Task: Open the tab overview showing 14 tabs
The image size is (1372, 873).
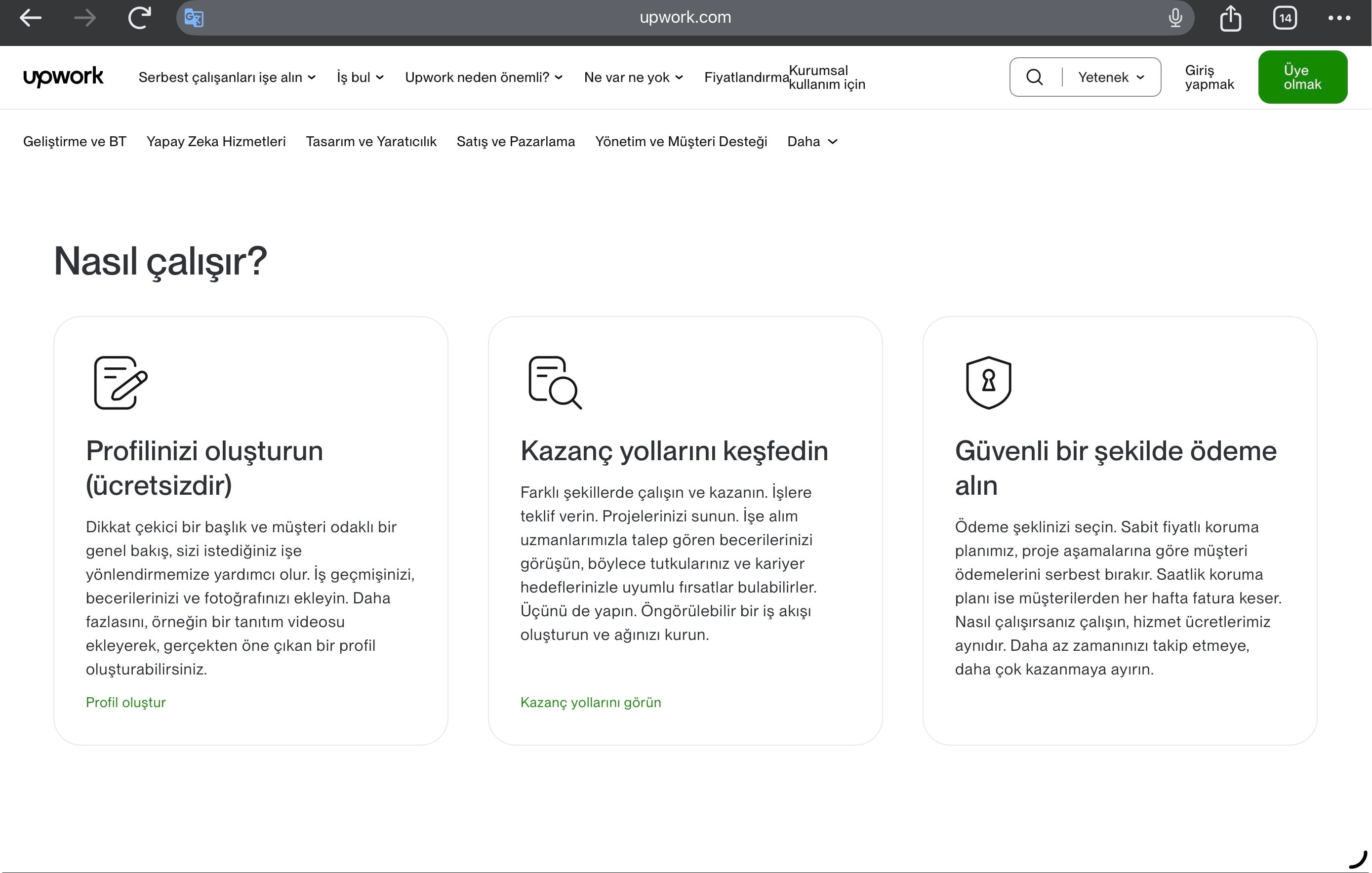Action: [x=1286, y=18]
